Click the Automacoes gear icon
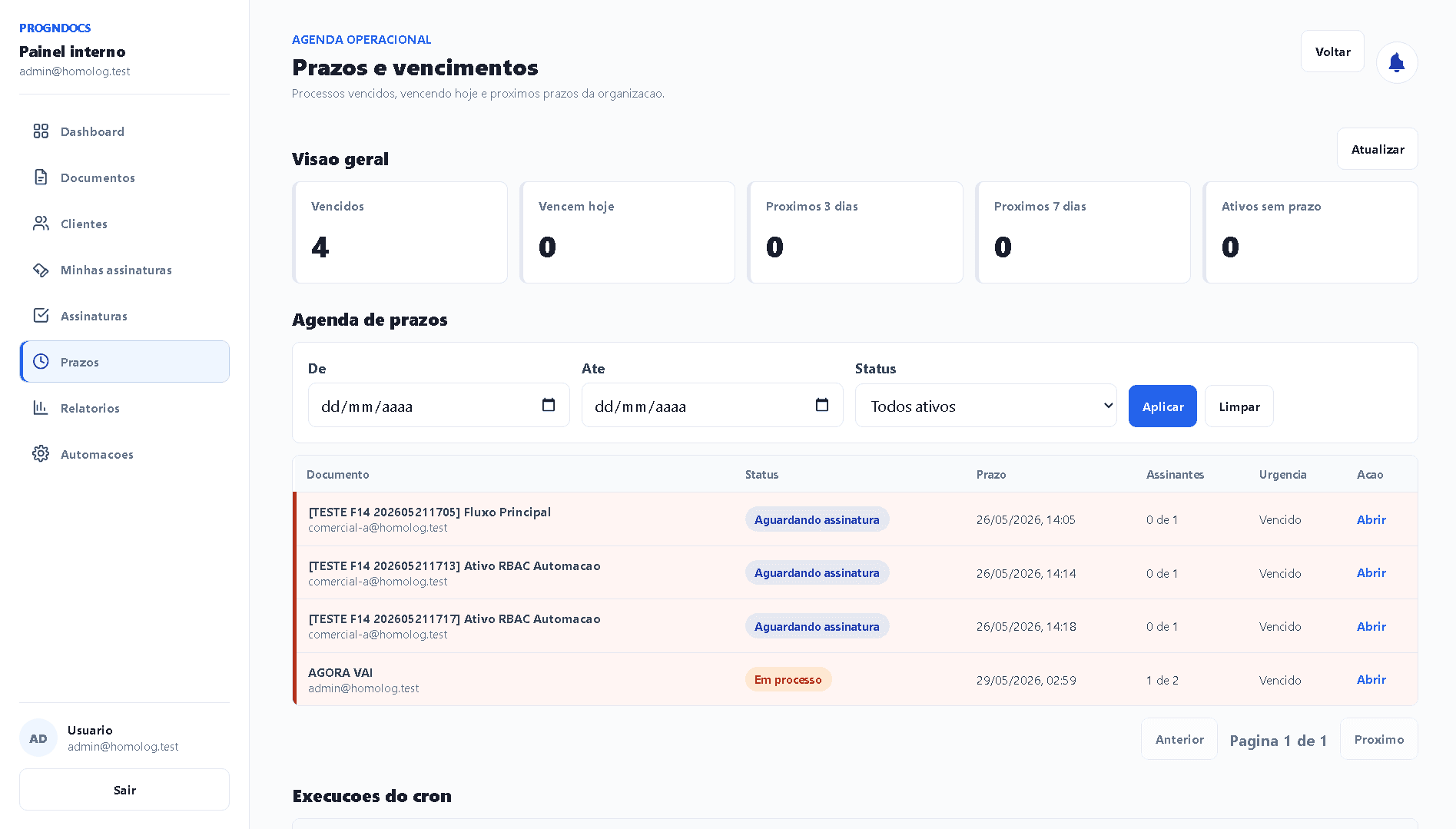 point(41,454)
